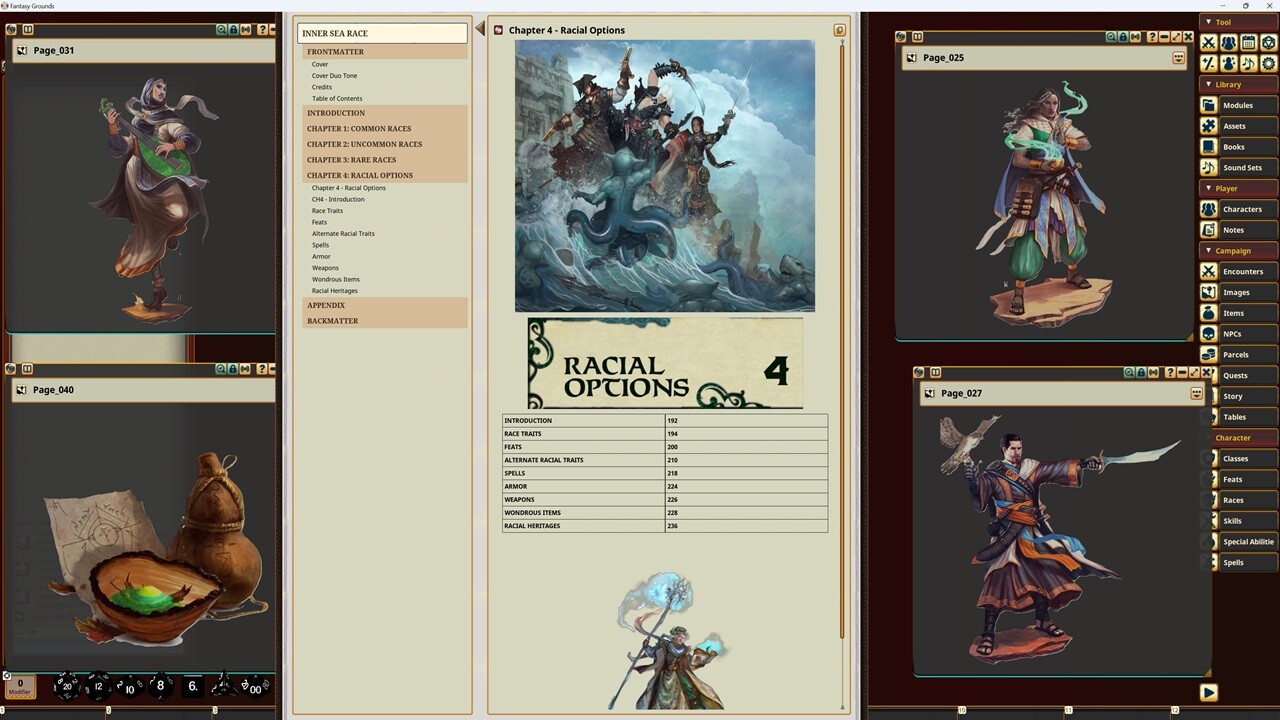This screenshot has height=720, width=1280.
Task: Switch to the Character sidebar tab
Action: tap(1233, 438)
